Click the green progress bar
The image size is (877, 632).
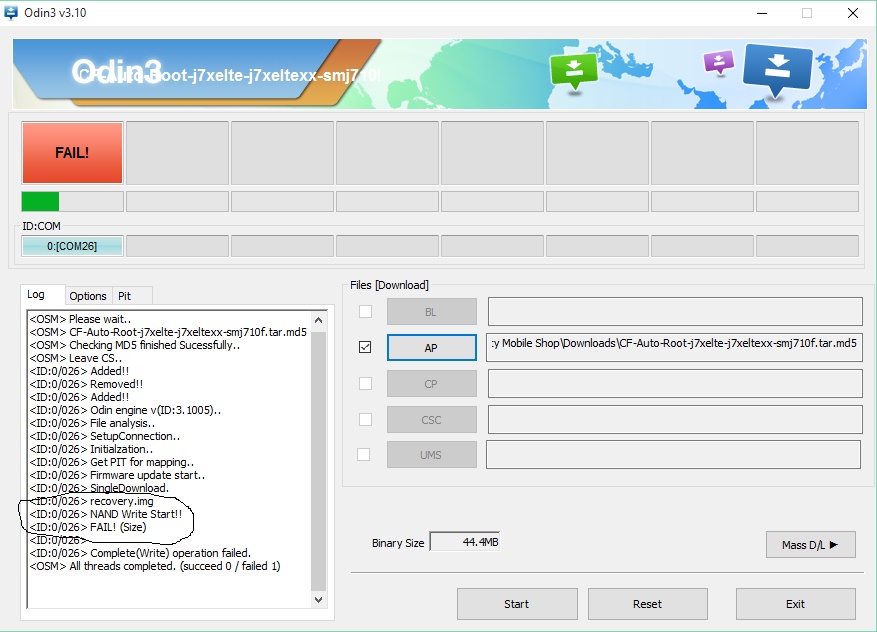point(40,201)
